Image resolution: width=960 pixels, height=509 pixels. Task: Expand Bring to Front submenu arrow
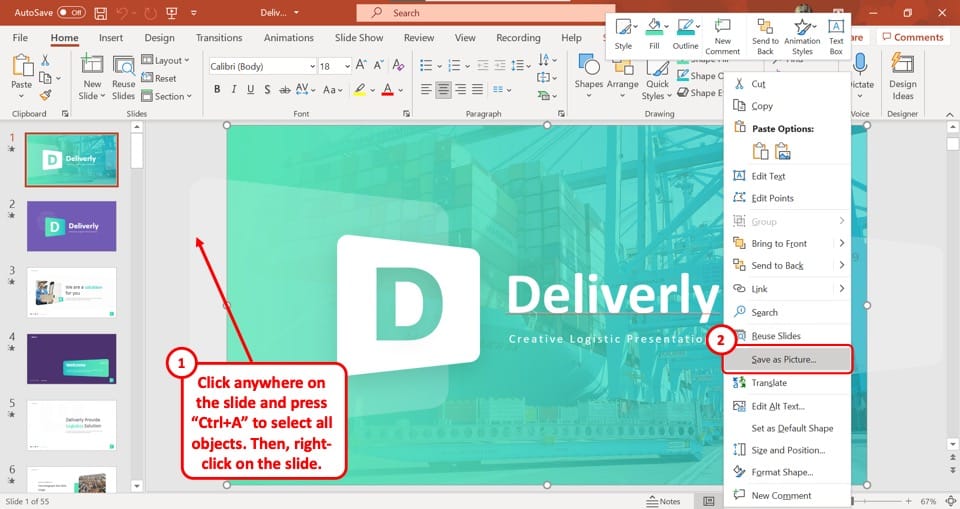842,243
